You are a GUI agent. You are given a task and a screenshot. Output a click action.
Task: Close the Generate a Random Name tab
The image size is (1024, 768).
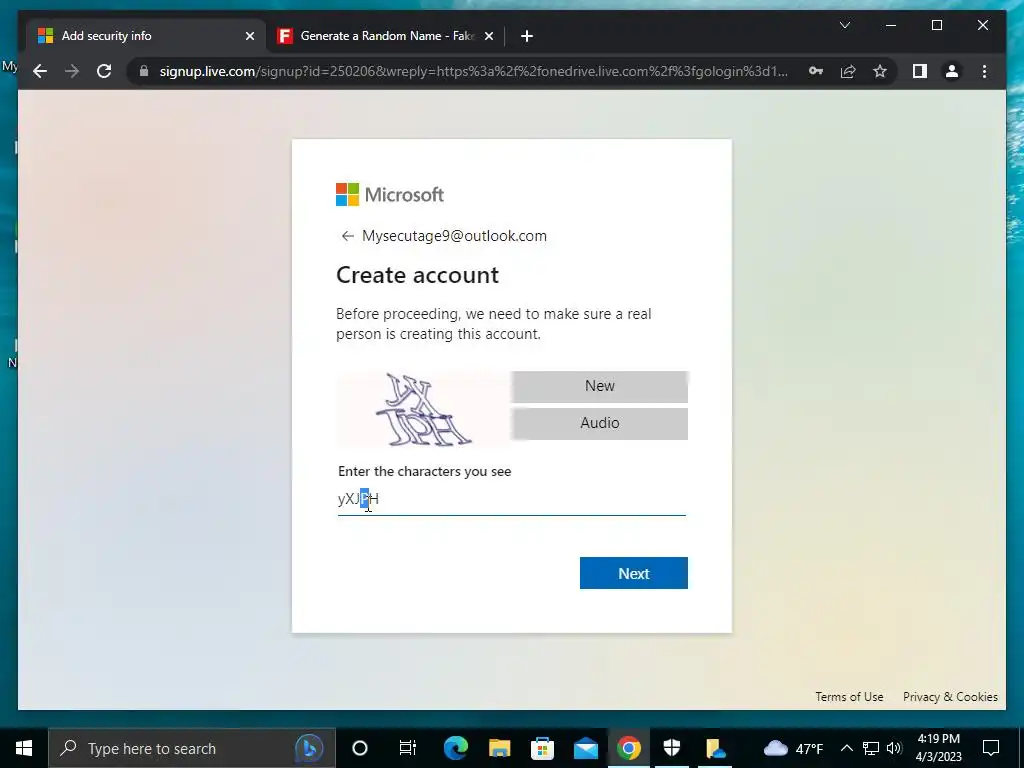(488, 36)
